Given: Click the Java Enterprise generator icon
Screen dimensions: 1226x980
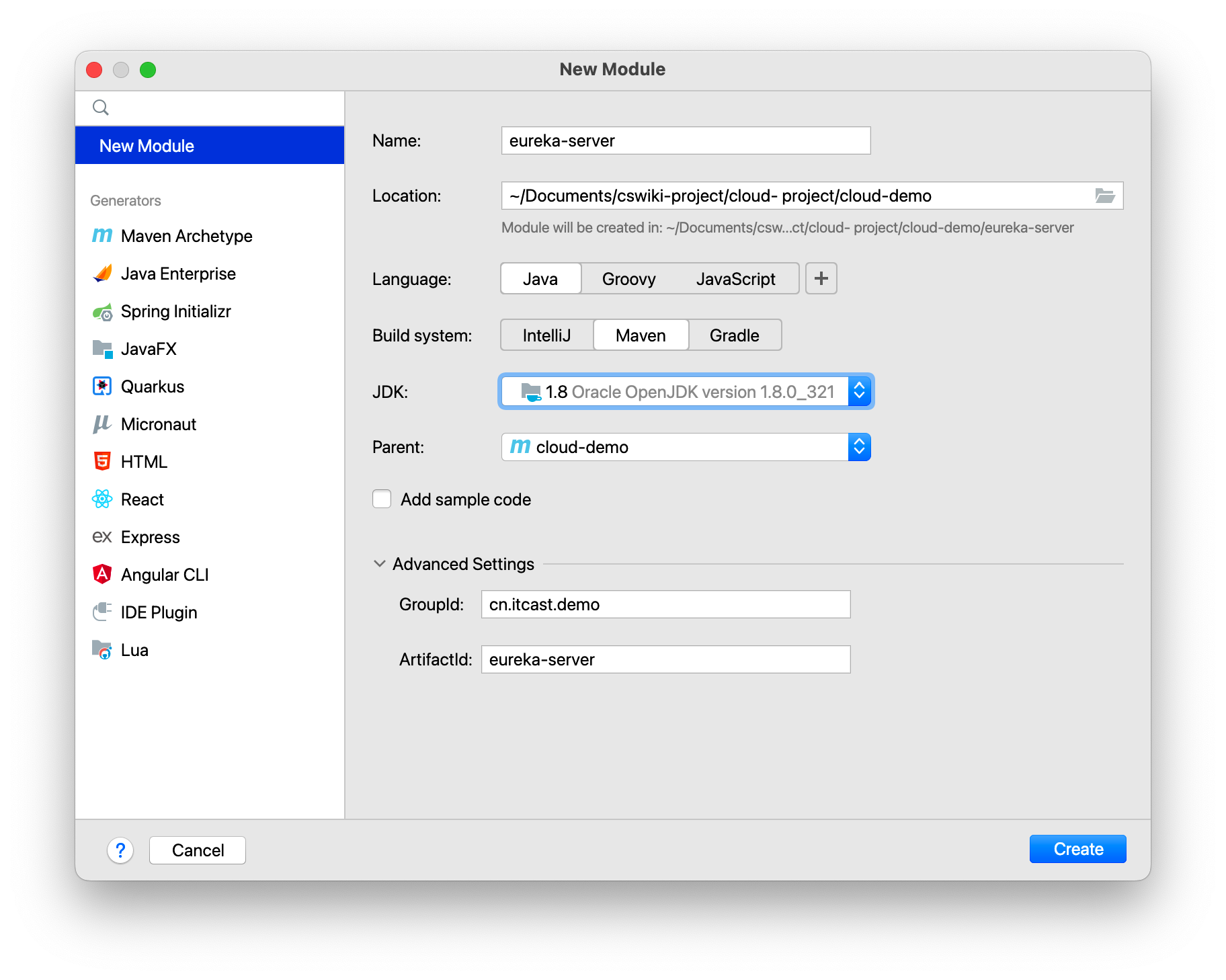Looking at the screenshot, I should point(102,274).
